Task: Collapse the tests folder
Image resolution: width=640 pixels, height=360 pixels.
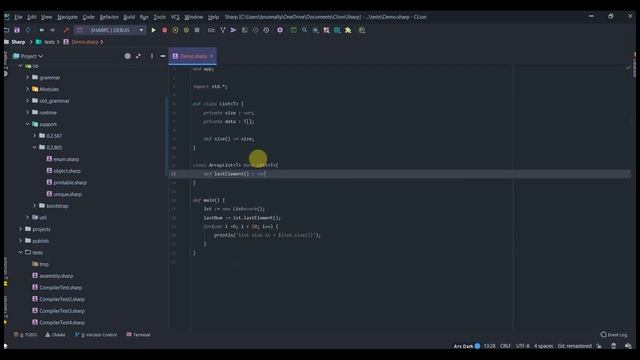Action: (20, 252)
